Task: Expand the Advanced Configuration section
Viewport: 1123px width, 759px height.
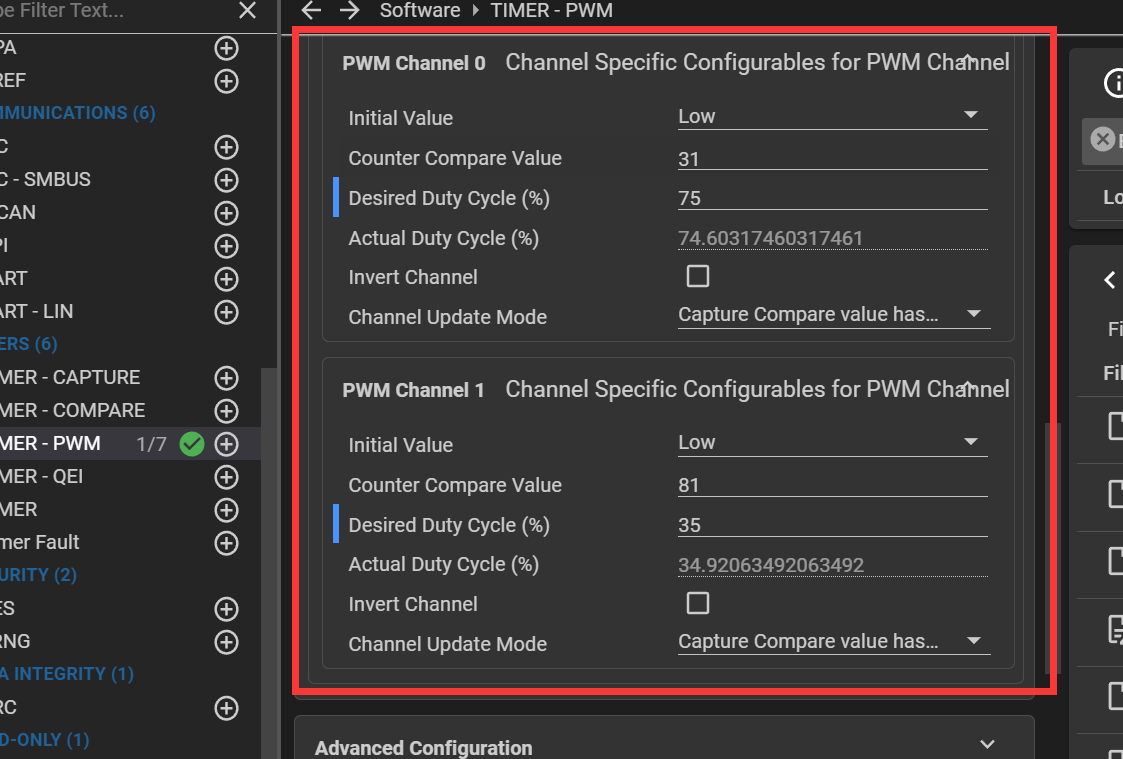Action: 987,745
